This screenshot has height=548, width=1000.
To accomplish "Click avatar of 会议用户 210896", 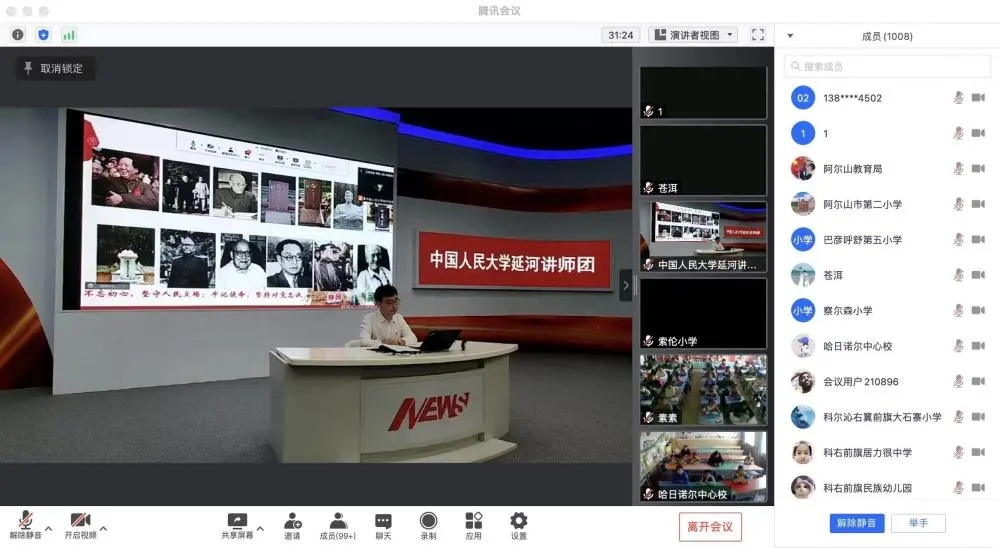I will [x=803, y=381].
